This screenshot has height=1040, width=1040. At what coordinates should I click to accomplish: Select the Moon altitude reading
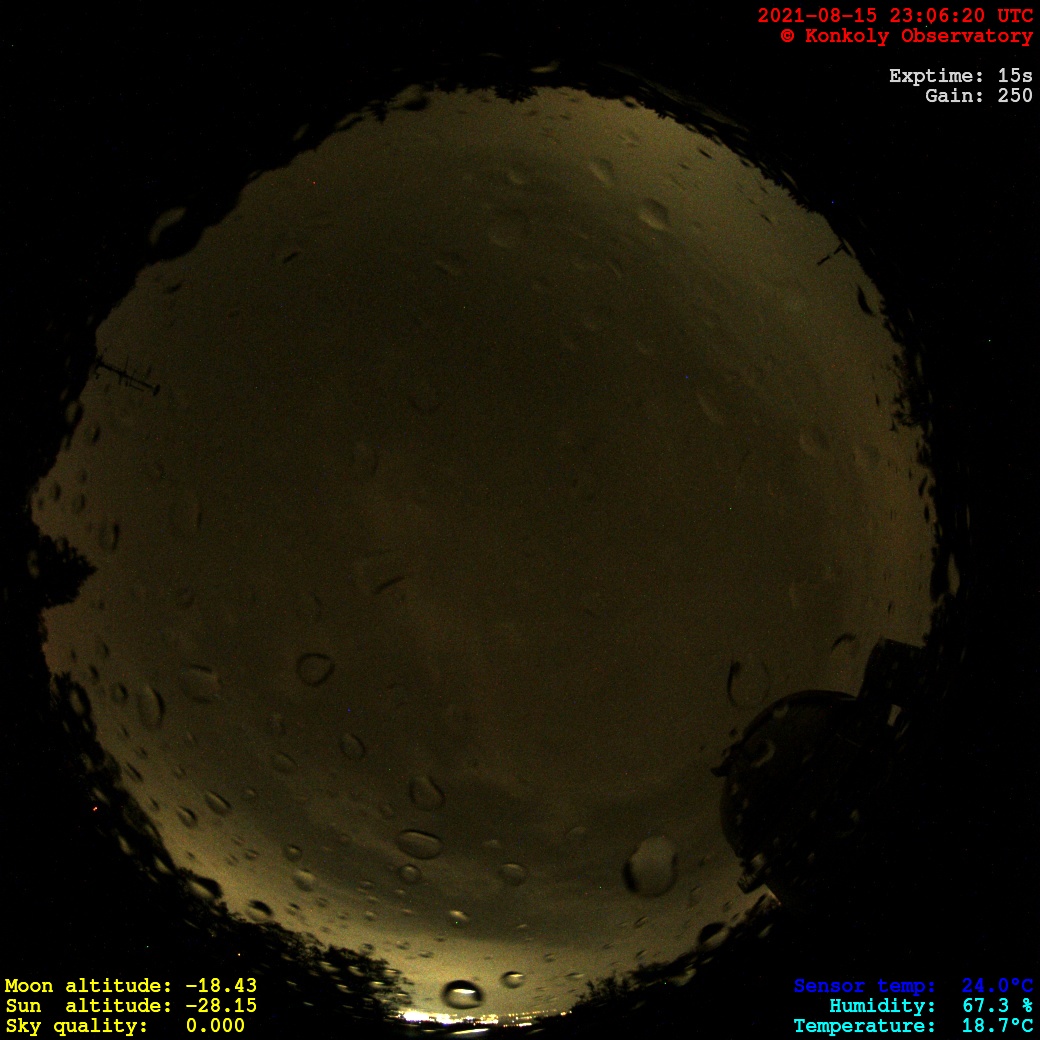(x=130, y=986)
